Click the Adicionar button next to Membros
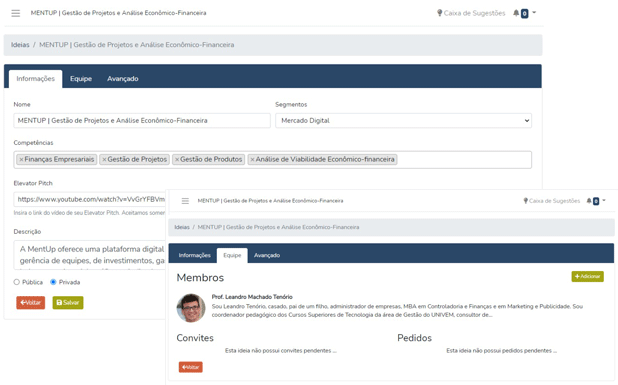Image resolution: width=618 pixels, height=385 pixels. pos(588,277)
